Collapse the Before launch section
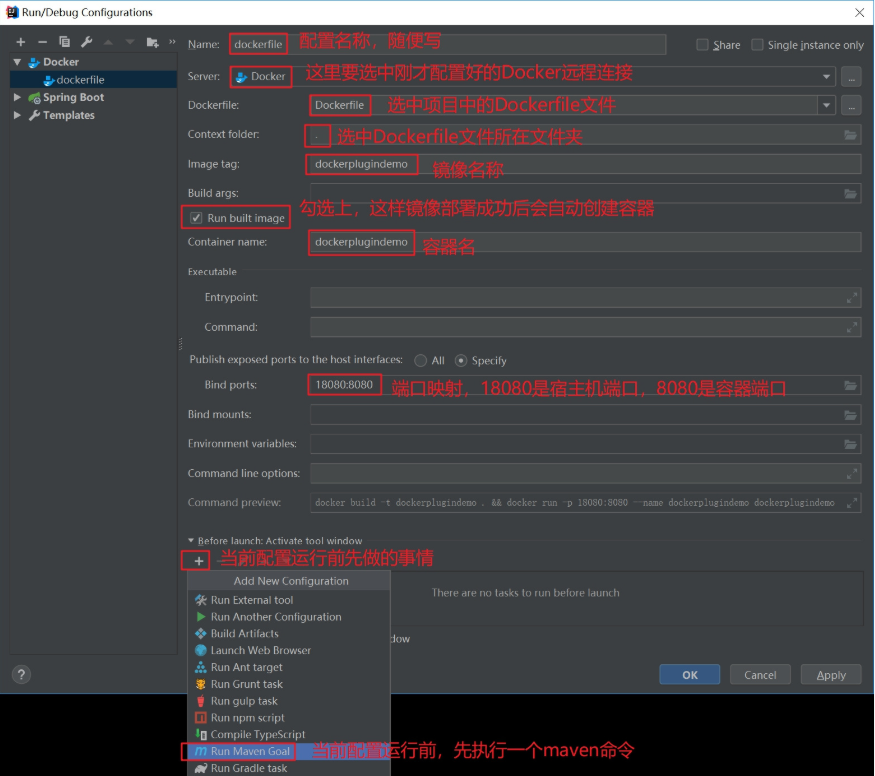The width and height of the screenshot is (875, 776). pyautogui.click(x=191, y=540)
